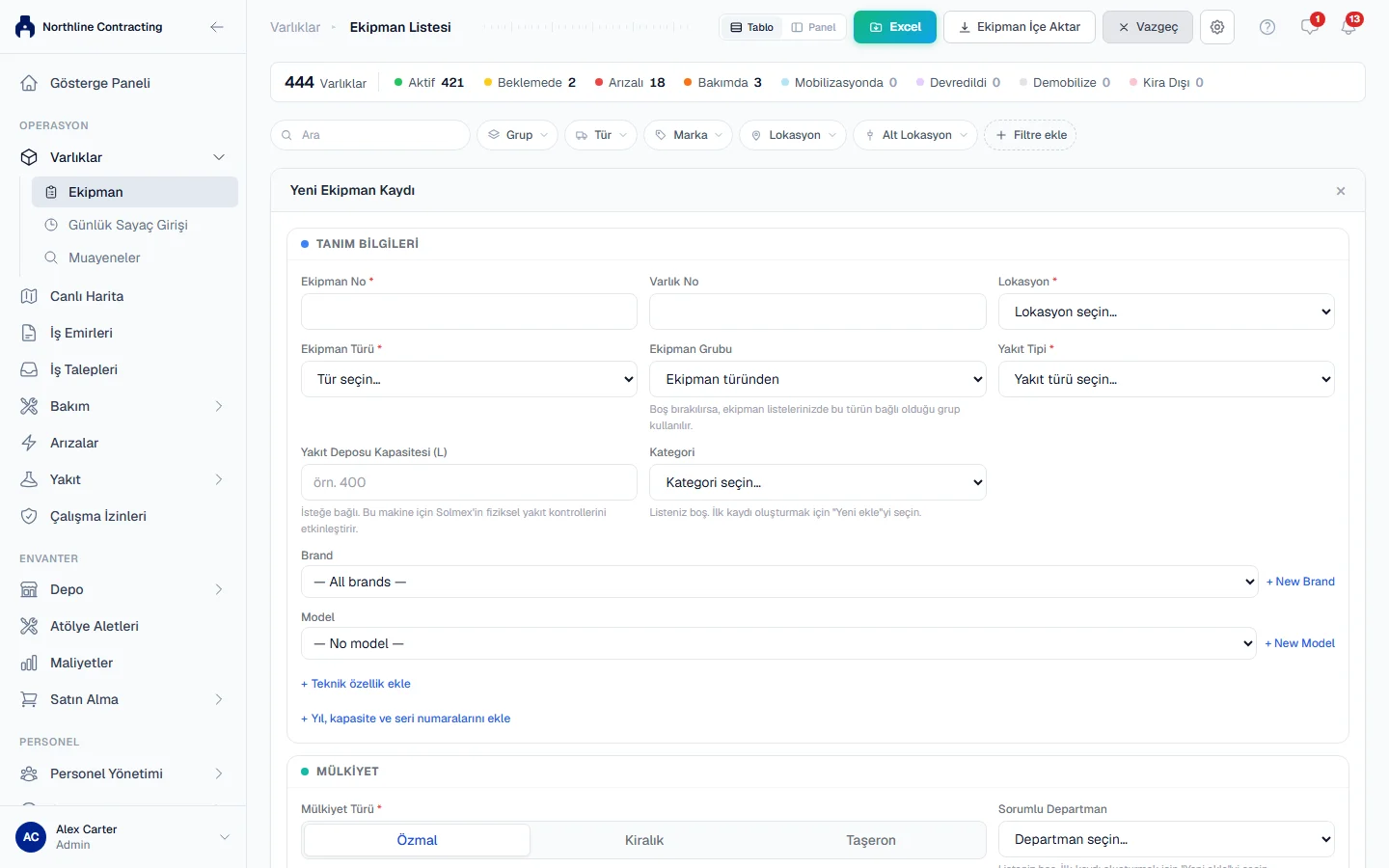Open the help question-mark icon
This screenshot has width=1389, height=868.
click(x=1267, y=27)
